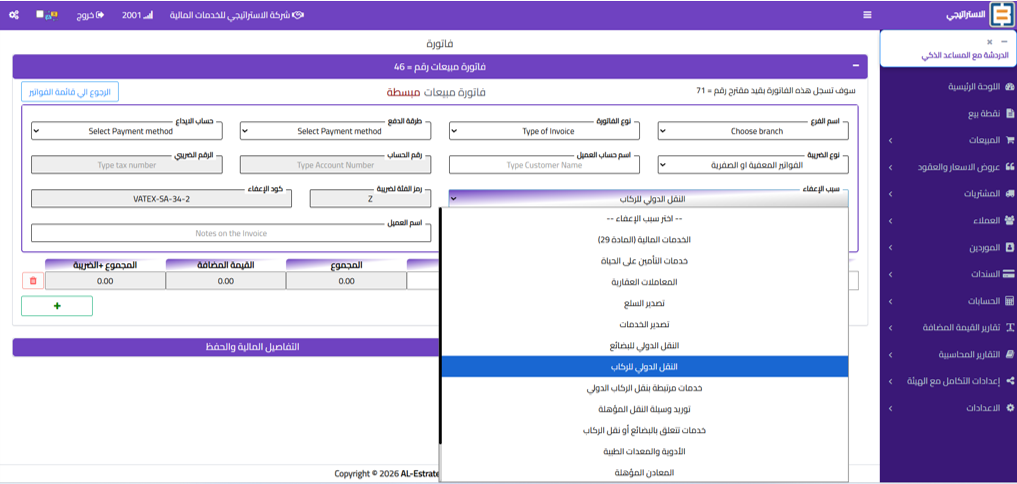Click the vouchers card icon

pos(1009,274)
